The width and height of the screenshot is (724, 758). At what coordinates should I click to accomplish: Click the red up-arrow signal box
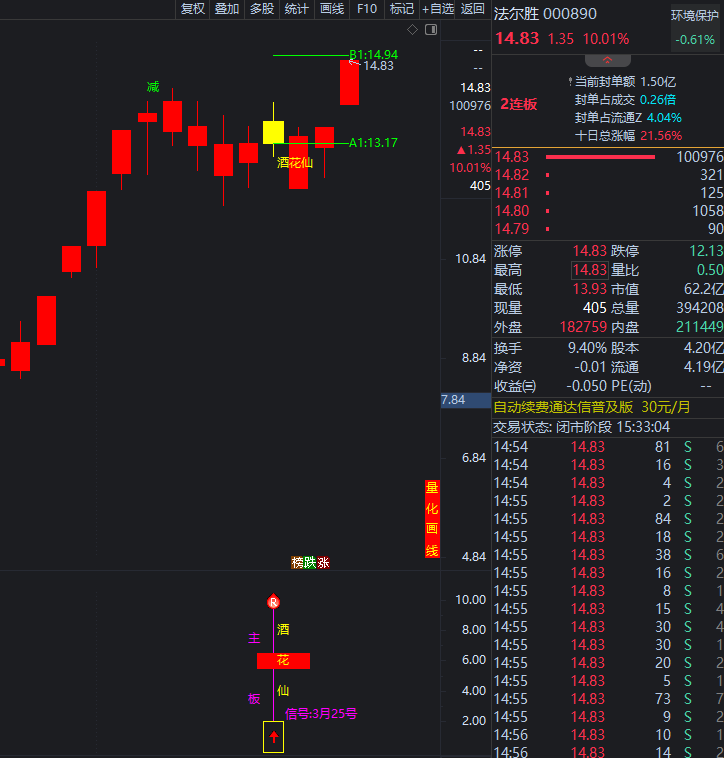[x=273, y=737]
